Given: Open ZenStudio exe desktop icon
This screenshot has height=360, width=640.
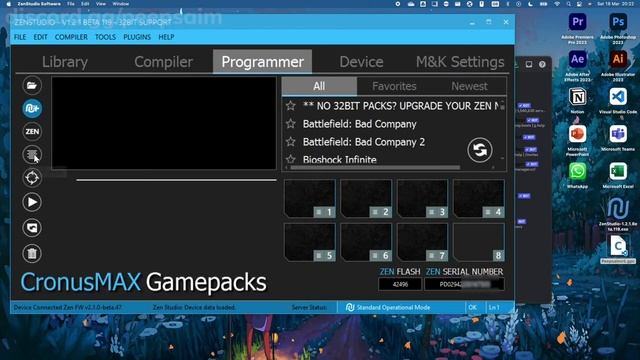Looking at the screenshot, I should (618, 209).
